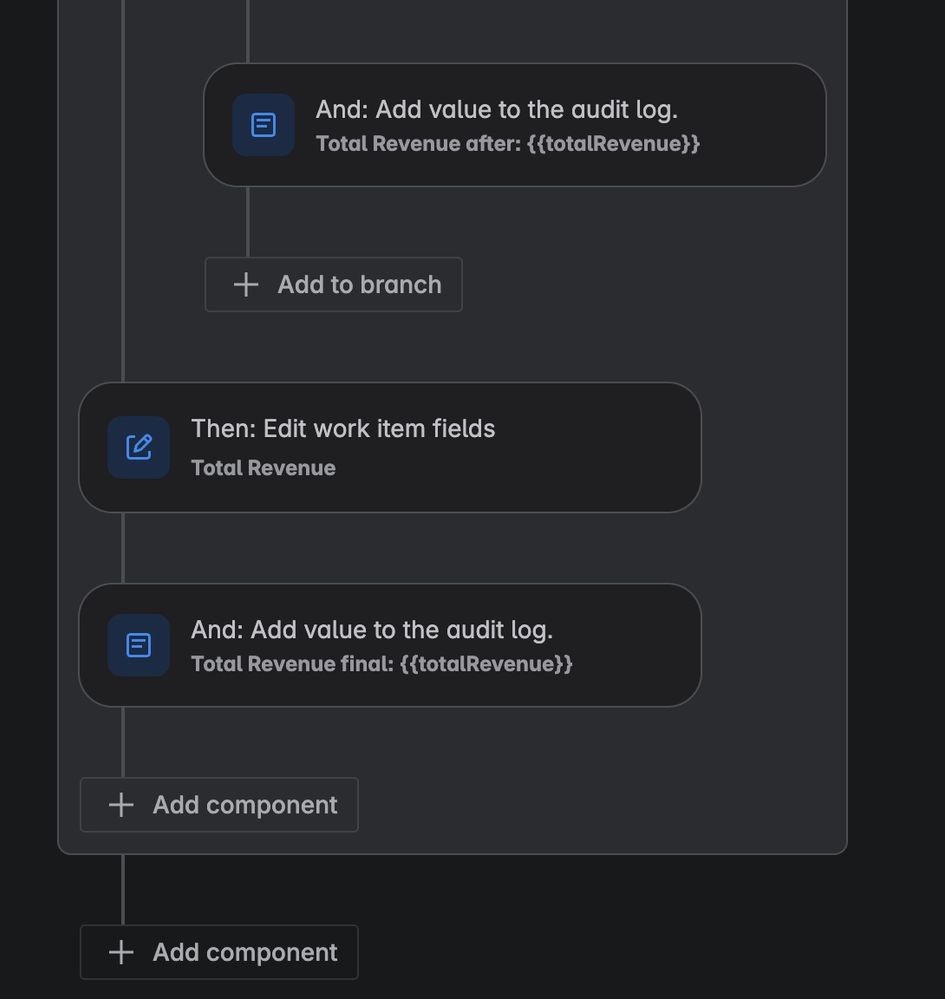Add a new action to the branch
Screen dimensions: 945x999
point(333,285)
